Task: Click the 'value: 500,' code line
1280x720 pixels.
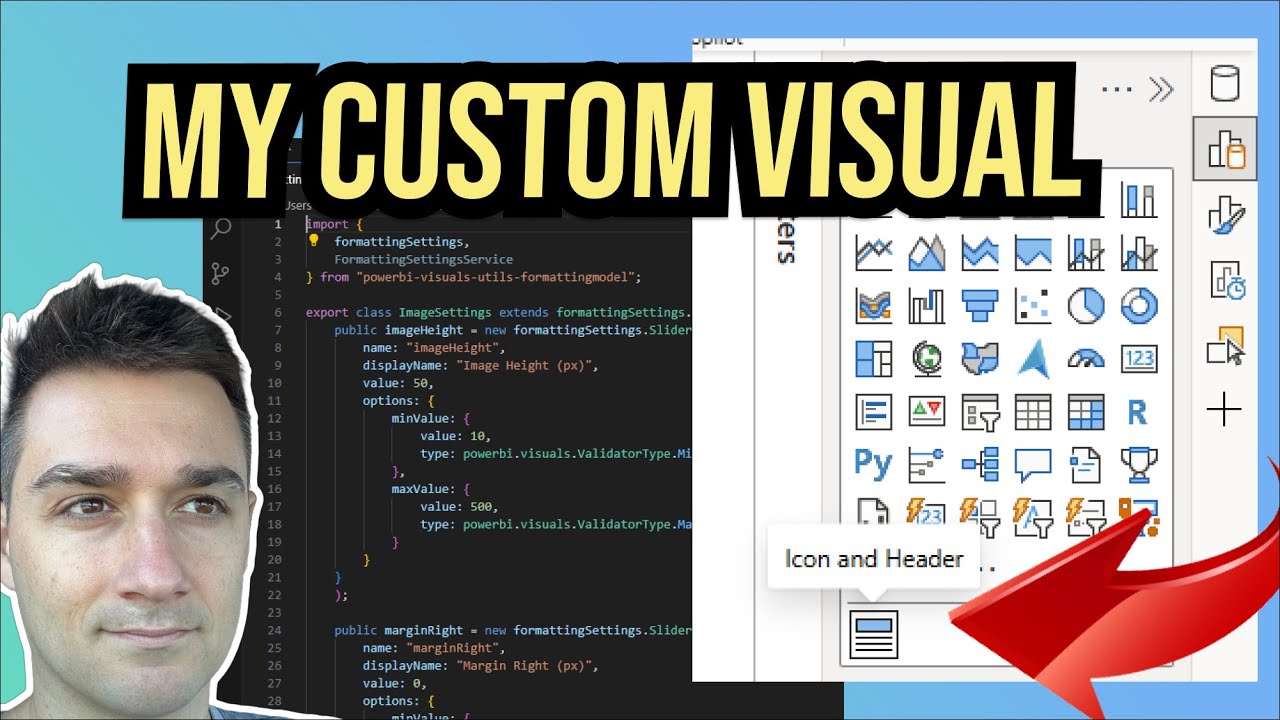Action: tap(458, 507)
